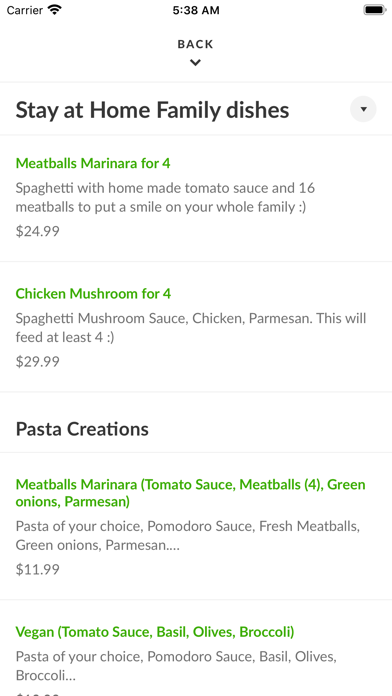The width and height of the screenshot is (392, 696).
Task: Tap the $29.99 price text
Action: [x=37, y=361]
